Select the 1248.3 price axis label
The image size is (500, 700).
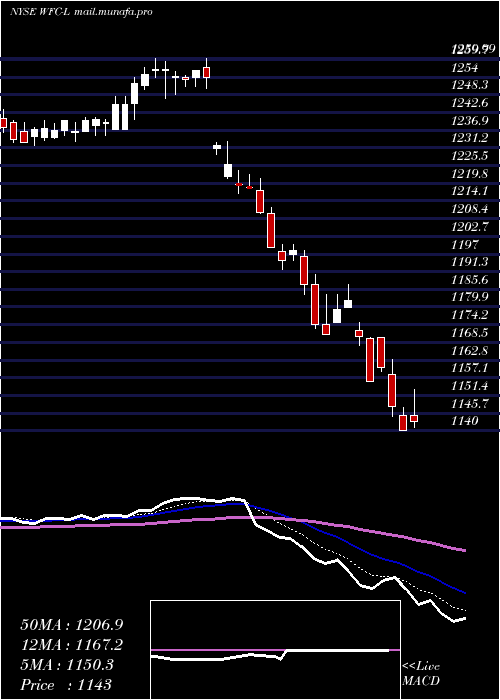pos(469,85)
